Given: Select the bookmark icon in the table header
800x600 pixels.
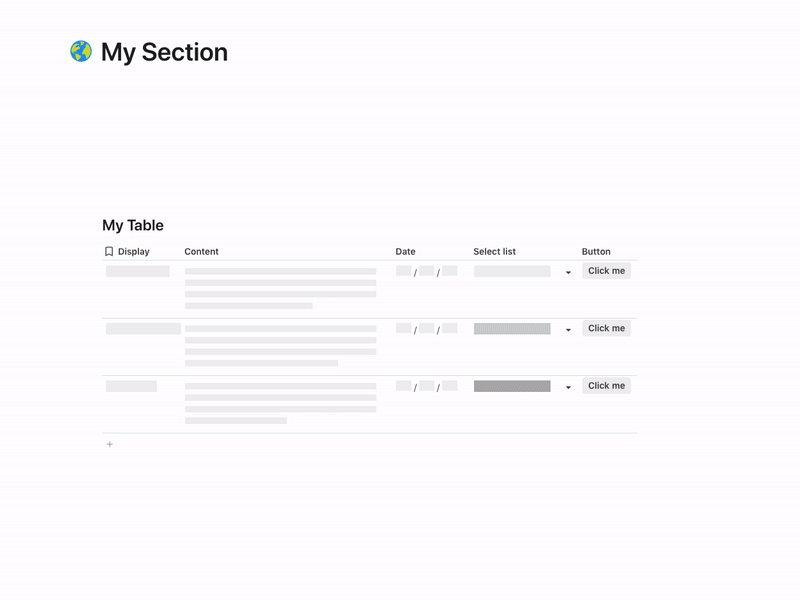Looking at the screenshot, I should coord(109,251).
